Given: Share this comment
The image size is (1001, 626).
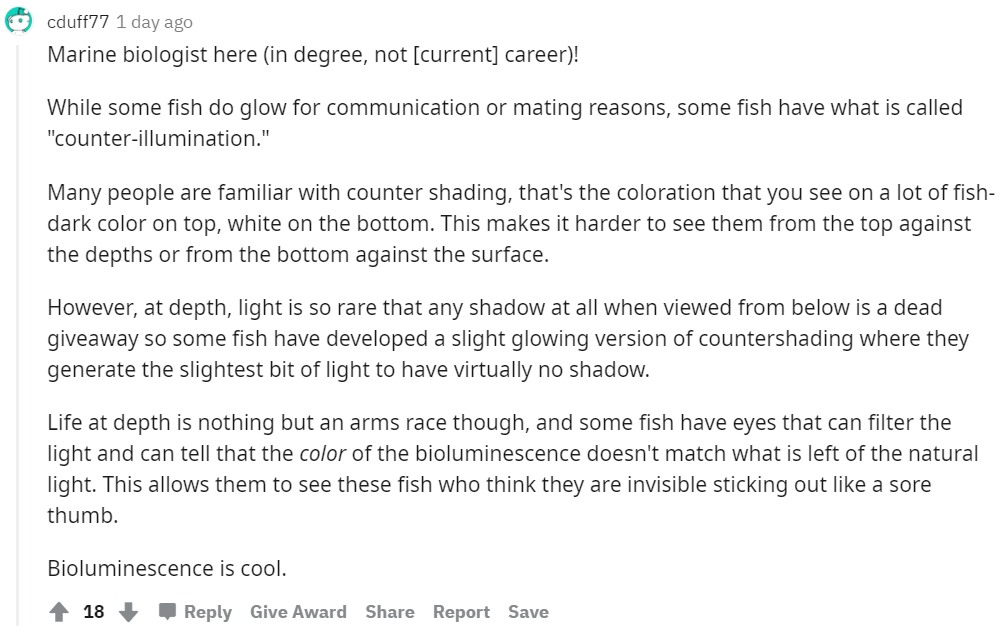Looking at the screenshot, I should [389, 611].
